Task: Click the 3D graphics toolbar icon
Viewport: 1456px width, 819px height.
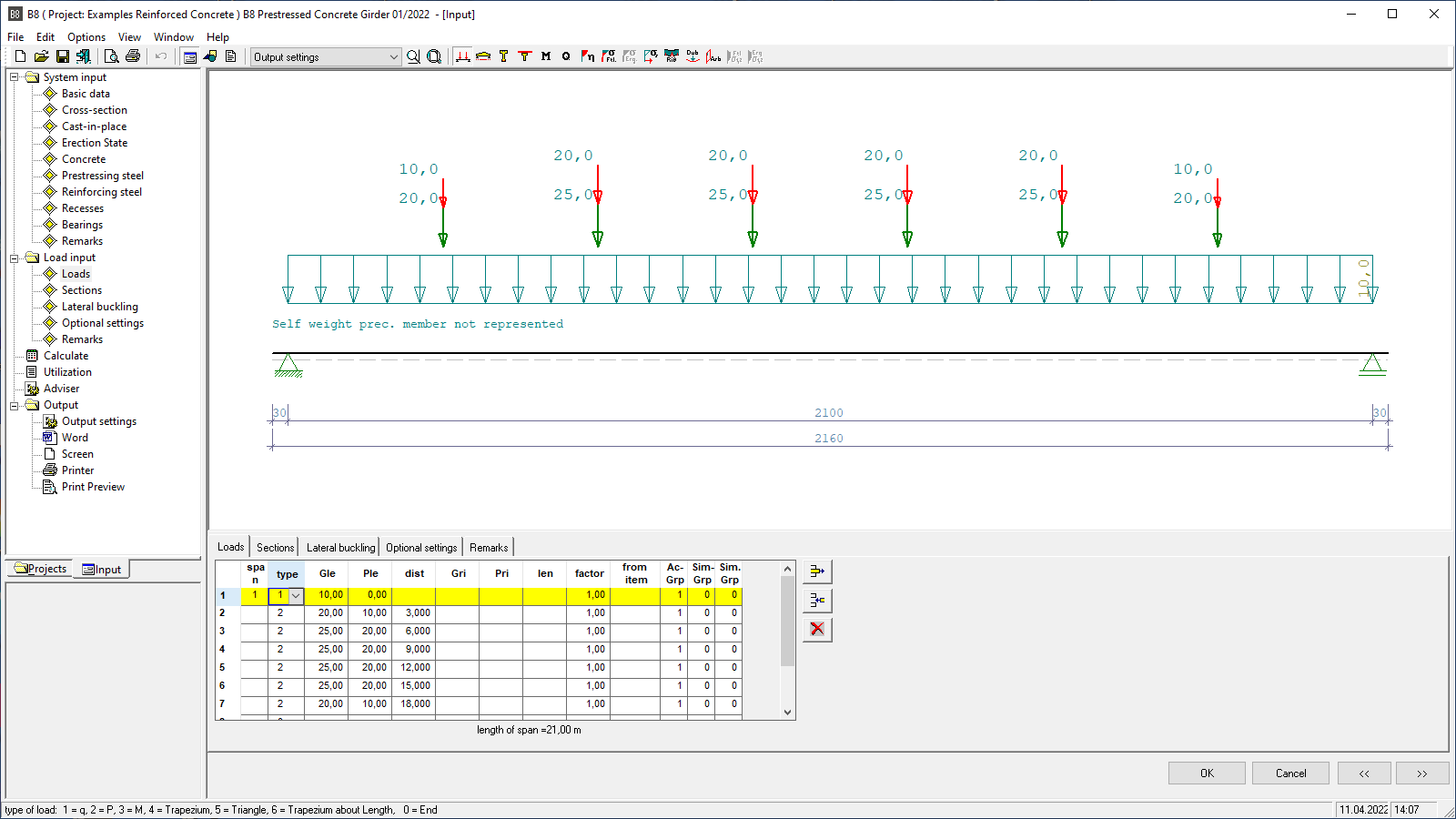Action: click(210, 56)
